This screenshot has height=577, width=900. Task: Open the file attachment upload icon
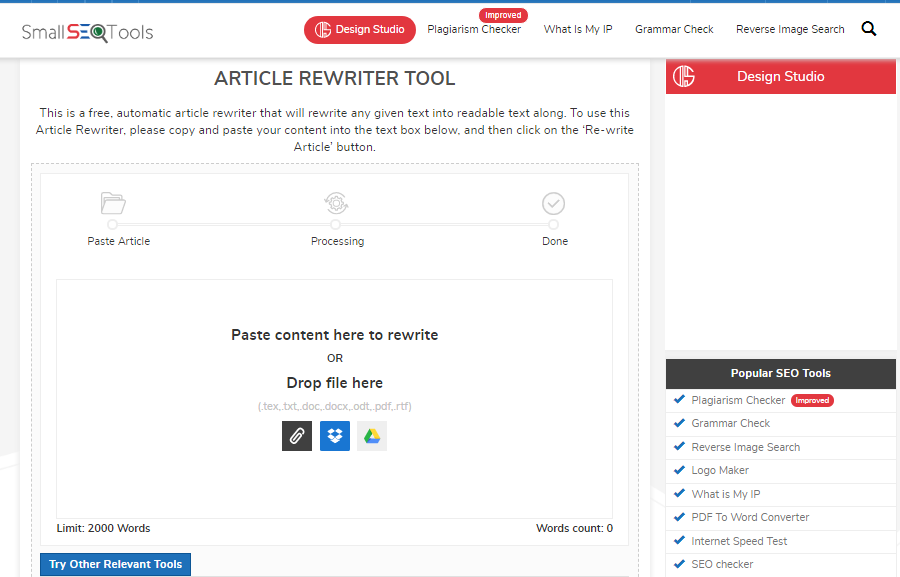click(296, 435)
